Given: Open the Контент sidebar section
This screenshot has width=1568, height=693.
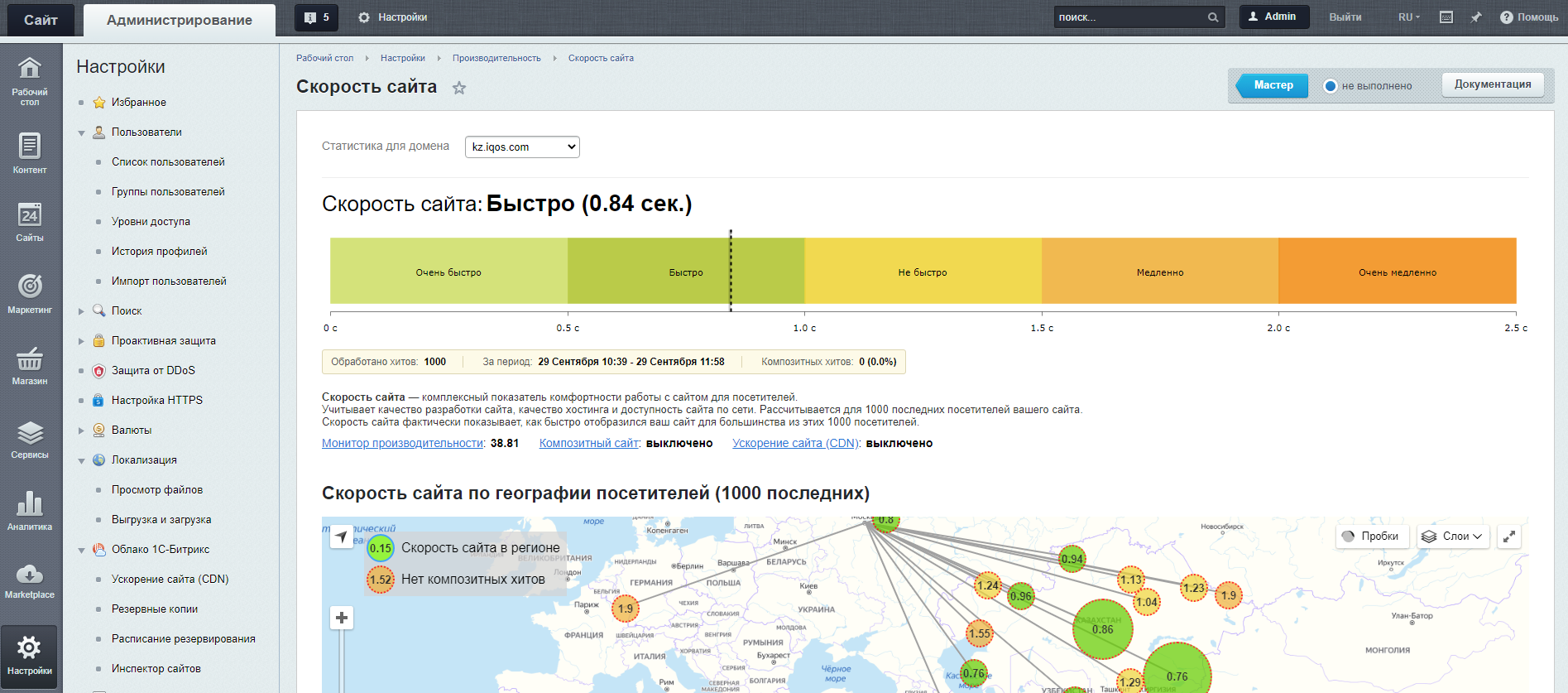Looking at the screenshot, I should tap(30, 153).
